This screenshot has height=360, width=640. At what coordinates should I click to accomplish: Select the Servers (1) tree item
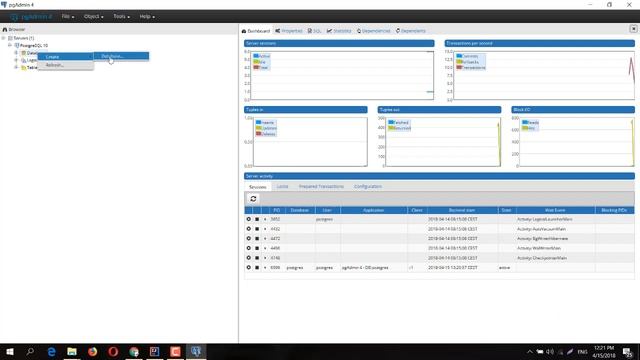pyautogui.click(x=24, y=38)
